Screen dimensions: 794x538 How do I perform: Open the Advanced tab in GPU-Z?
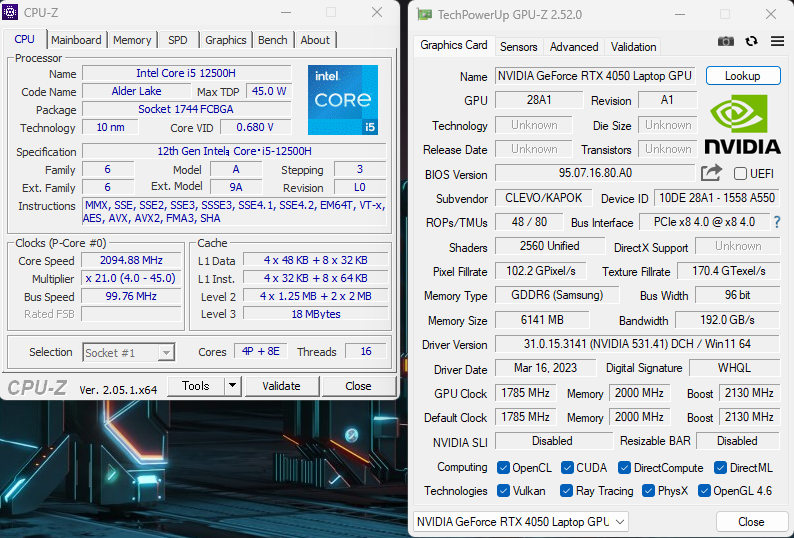tap(574, 47)
